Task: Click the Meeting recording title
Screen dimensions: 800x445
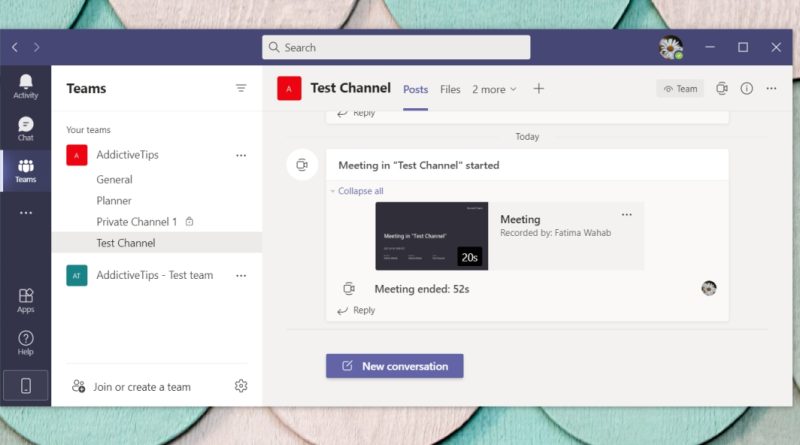Action: tap(520, 219)
